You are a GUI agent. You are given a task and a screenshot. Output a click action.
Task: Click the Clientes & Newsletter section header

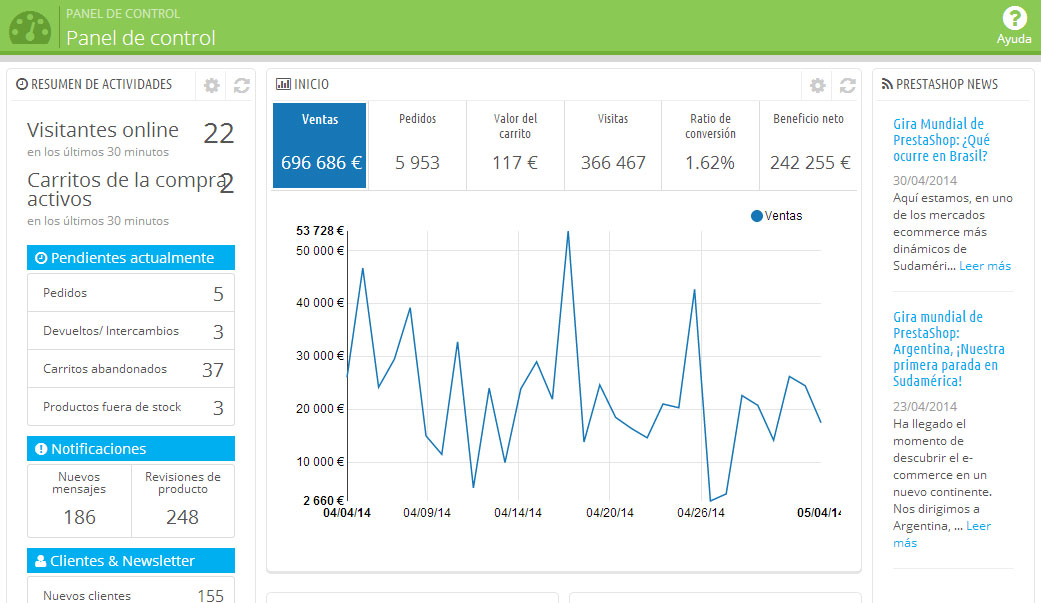pyautogui.click(x=131, y=560)
